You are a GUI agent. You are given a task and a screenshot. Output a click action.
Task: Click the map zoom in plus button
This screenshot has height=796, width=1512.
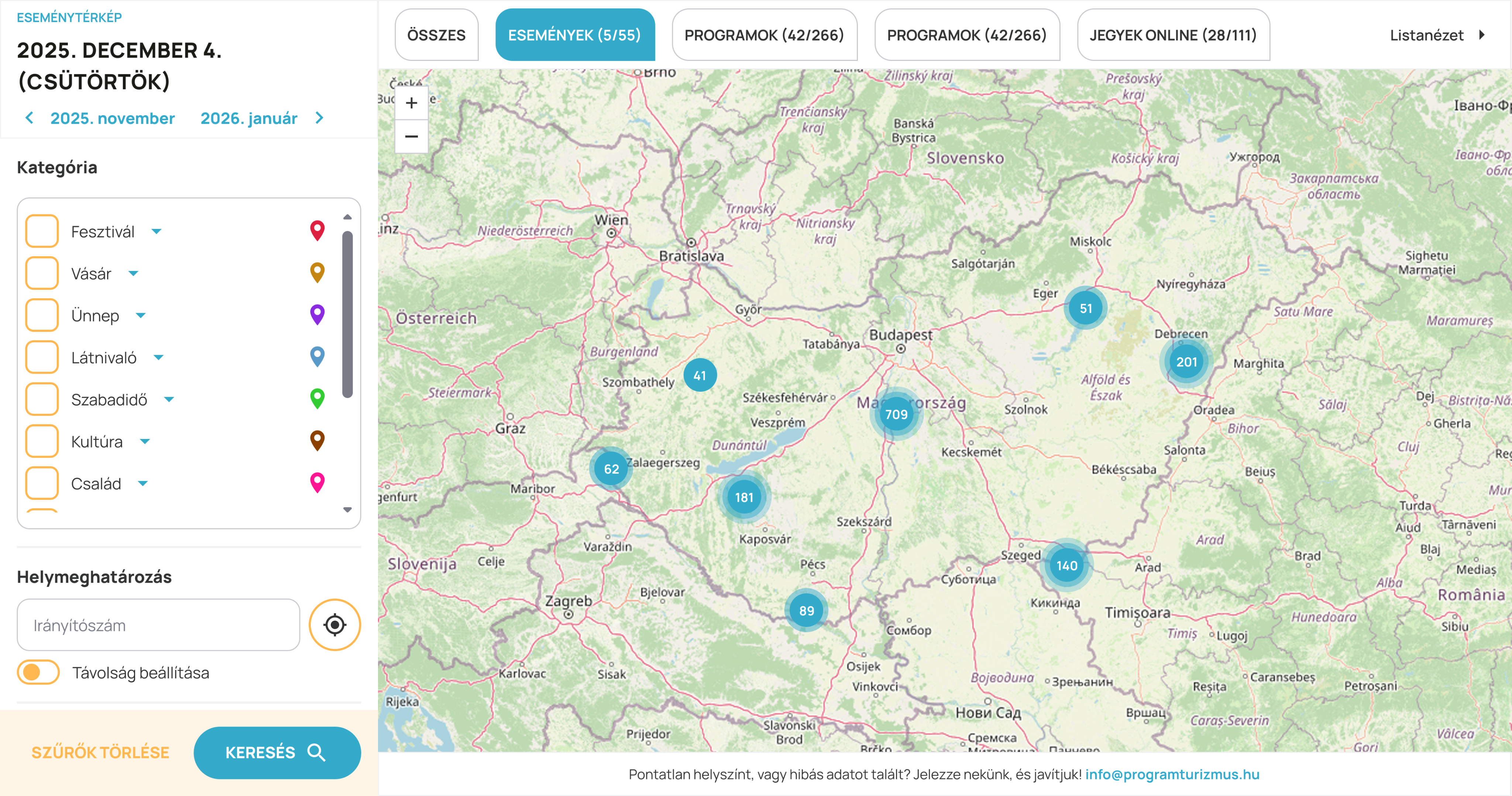412,103
